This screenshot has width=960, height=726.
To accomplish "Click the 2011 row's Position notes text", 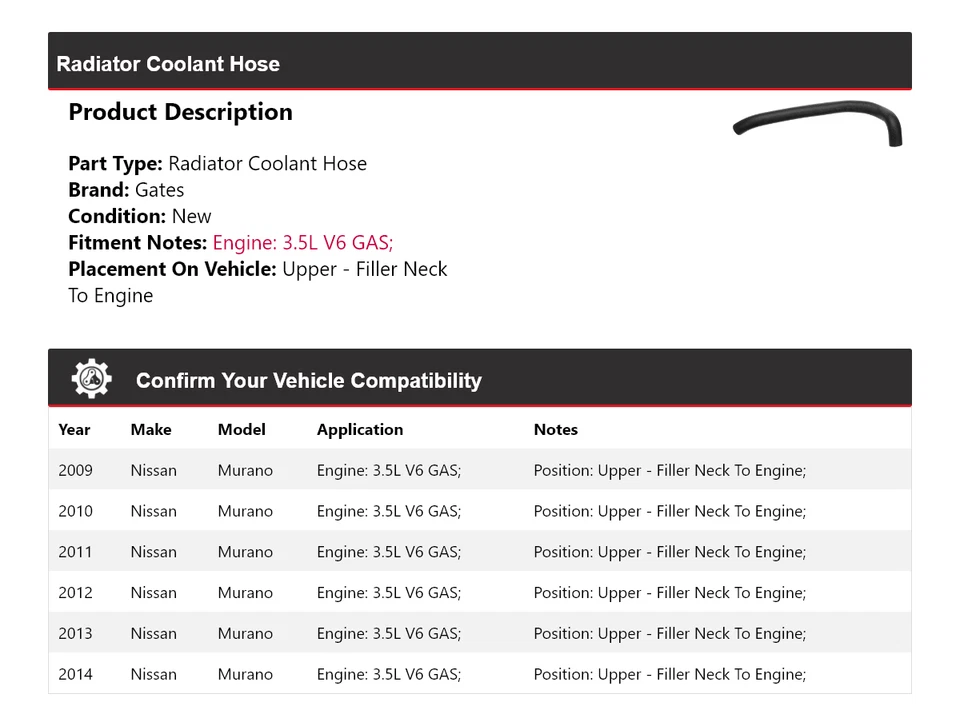I will [669, 552].
